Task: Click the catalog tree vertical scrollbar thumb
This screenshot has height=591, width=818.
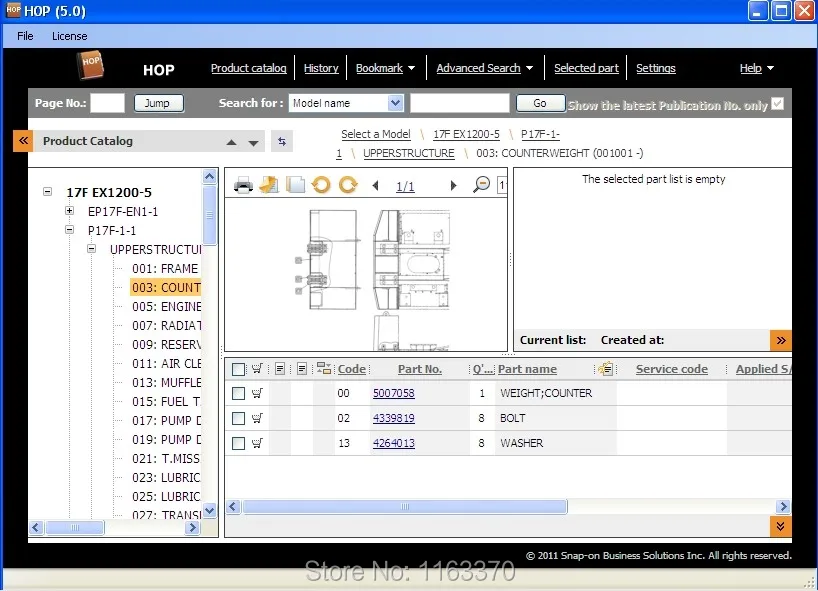Action: pyautogui.click(x=210, y=215)
